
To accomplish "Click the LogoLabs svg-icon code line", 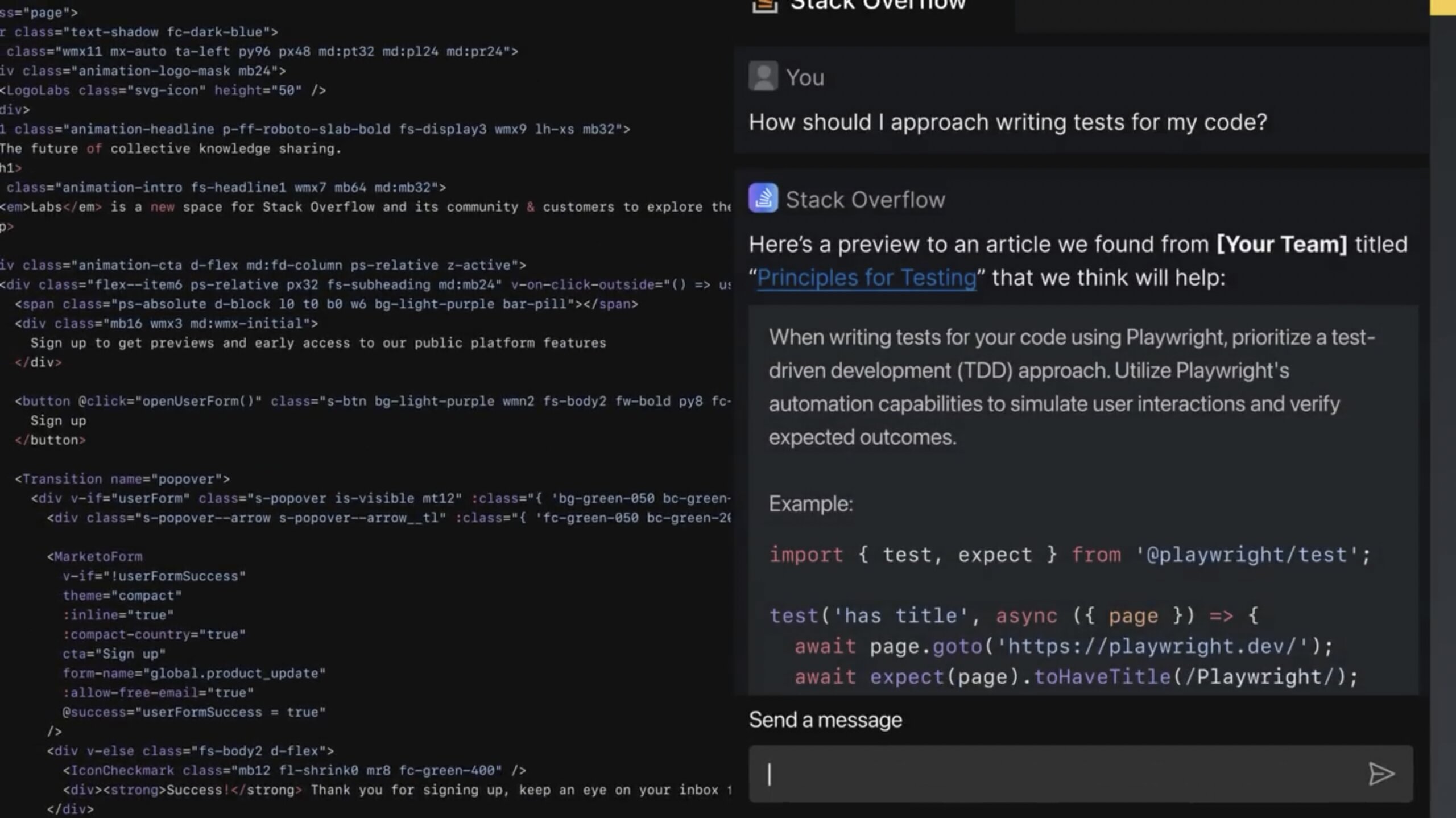I will pyautogui.click(x=163, y=90).
